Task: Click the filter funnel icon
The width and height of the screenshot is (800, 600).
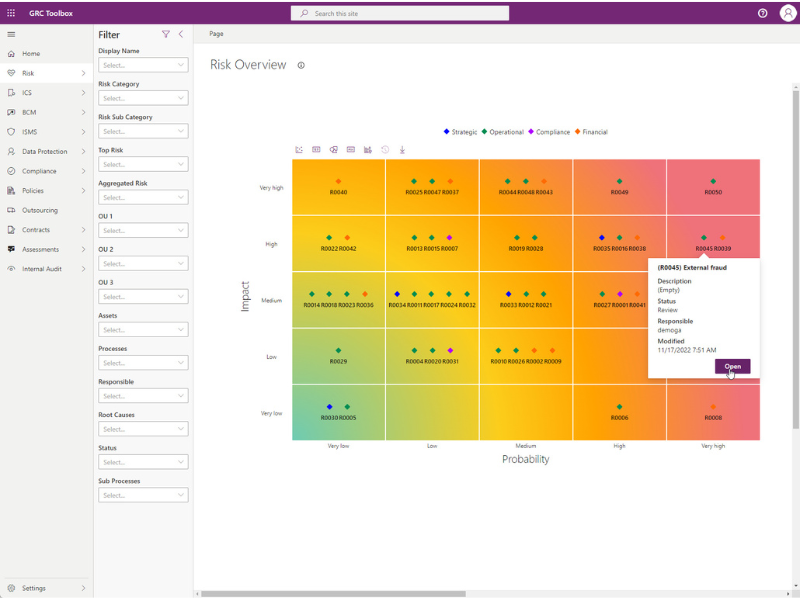Action: tap(166, 34)
